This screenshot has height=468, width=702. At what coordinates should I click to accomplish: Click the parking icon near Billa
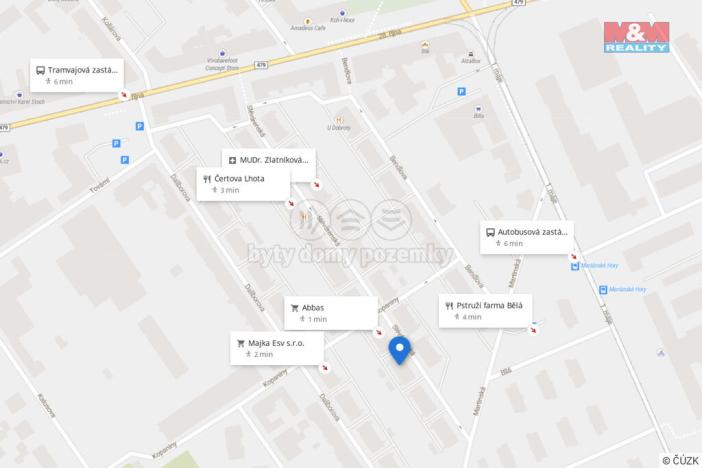(x=462, y=91)
